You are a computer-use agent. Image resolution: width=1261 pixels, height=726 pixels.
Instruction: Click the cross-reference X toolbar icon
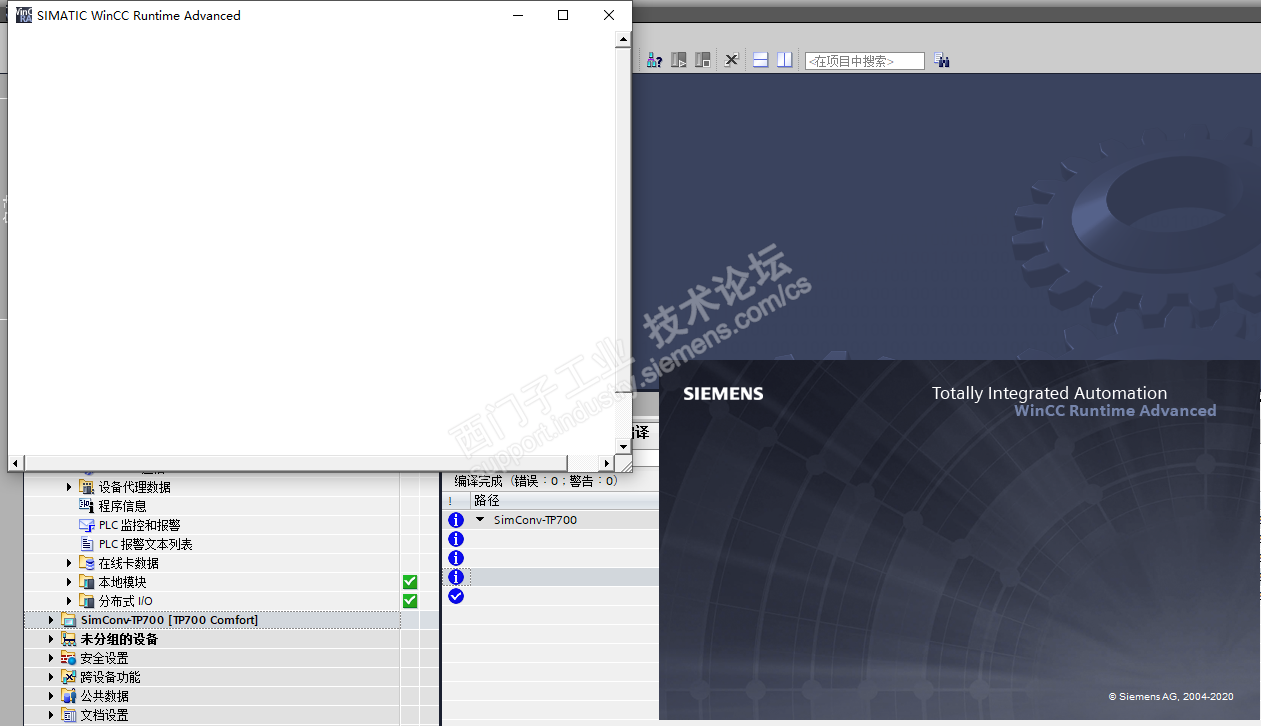coord(731,60)
